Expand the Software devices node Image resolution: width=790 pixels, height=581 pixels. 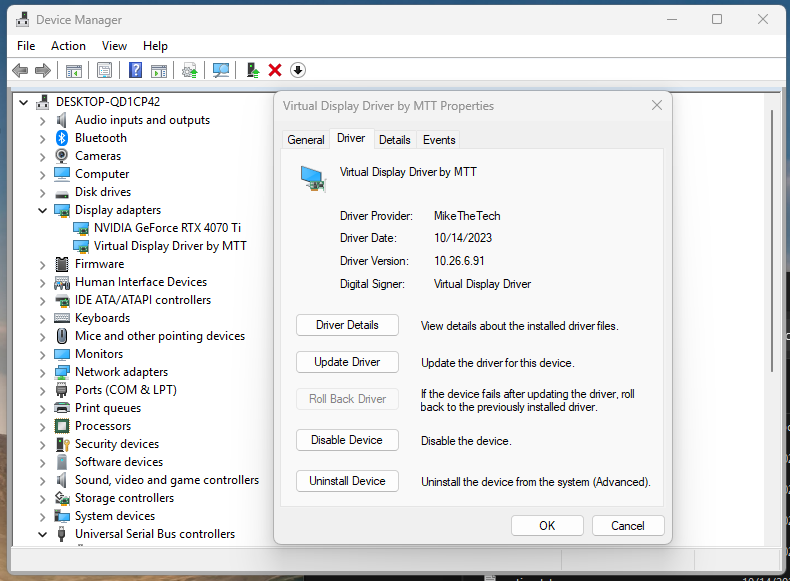point(42,463)
